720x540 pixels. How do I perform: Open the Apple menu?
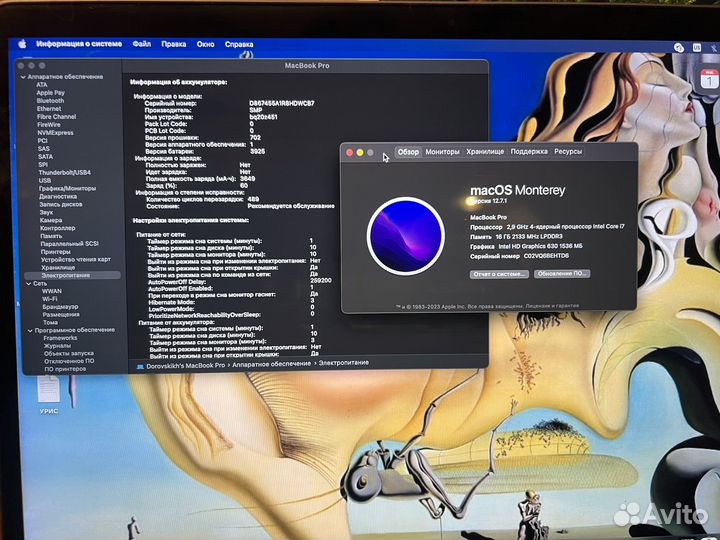(x=22, y=44)
